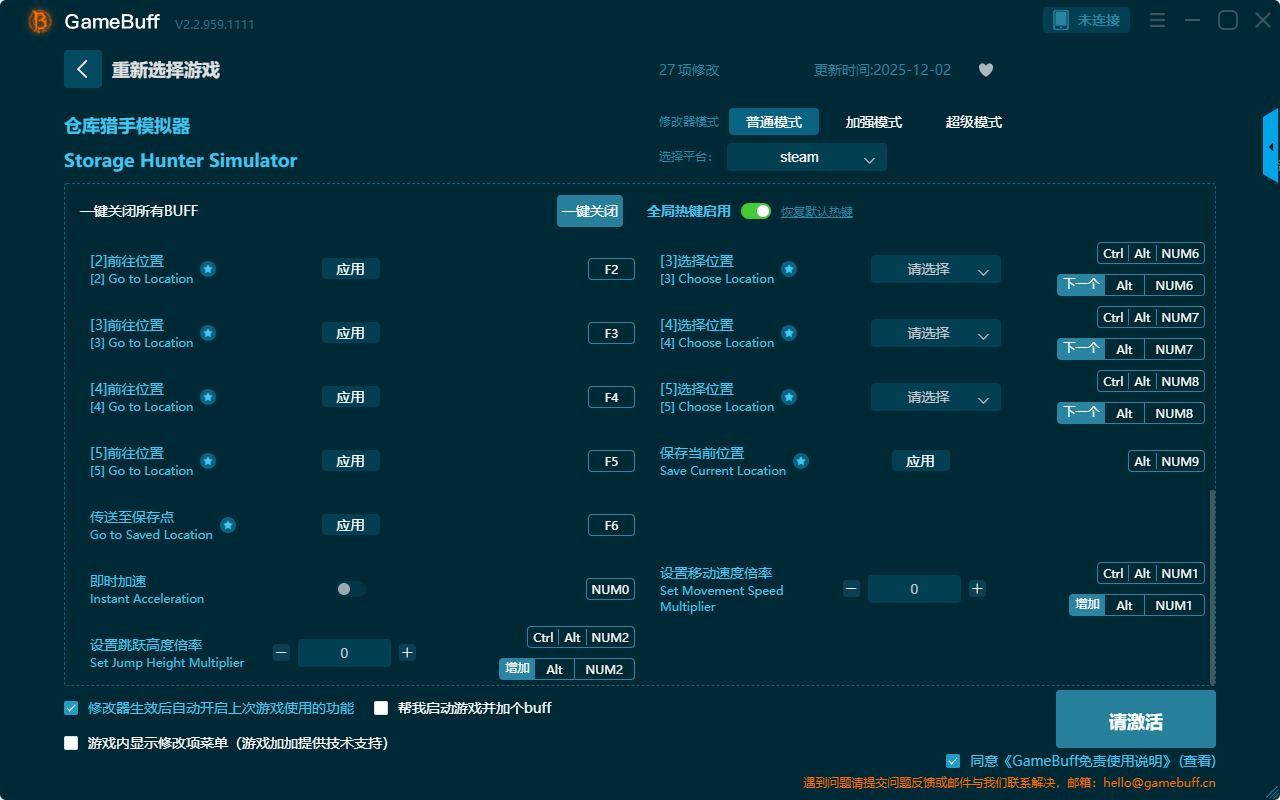Check the 游戏内显示修改项菜单 checkbox
Viewport: 1280px width, 800px height.
[x=71, y=743]
